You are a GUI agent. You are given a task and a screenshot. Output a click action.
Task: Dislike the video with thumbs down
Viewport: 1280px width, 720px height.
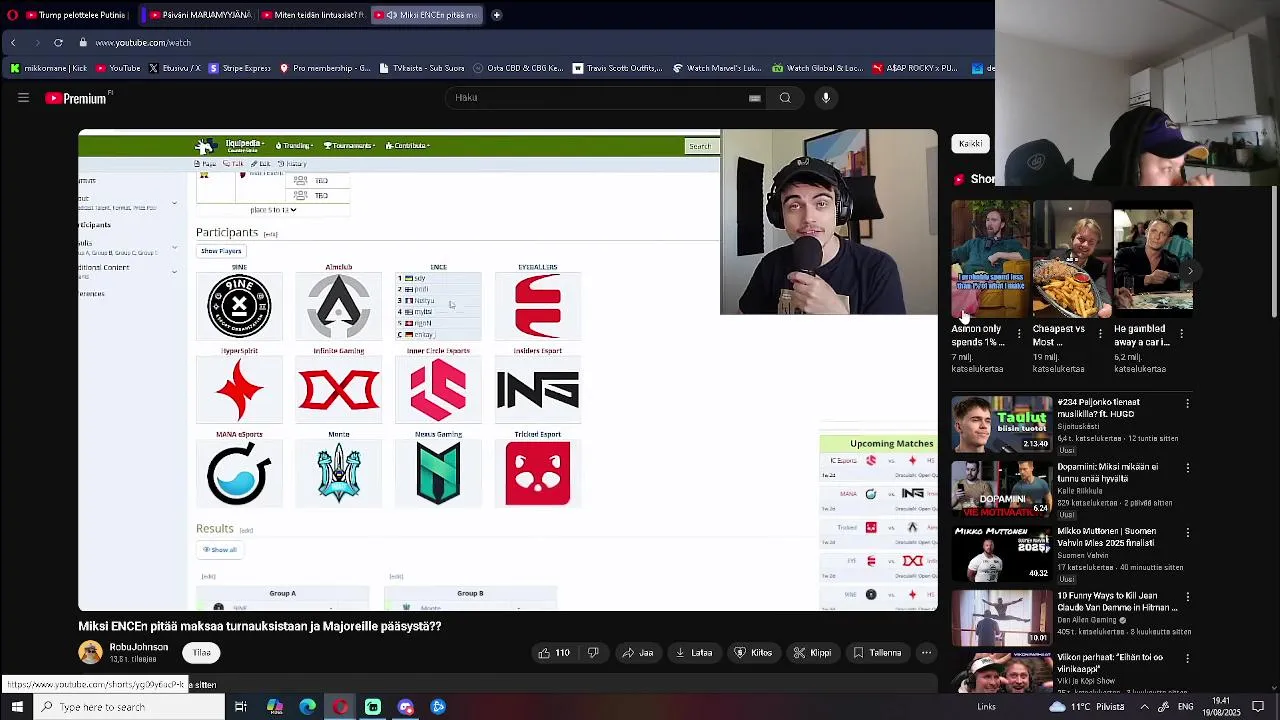tap(593, 653)
